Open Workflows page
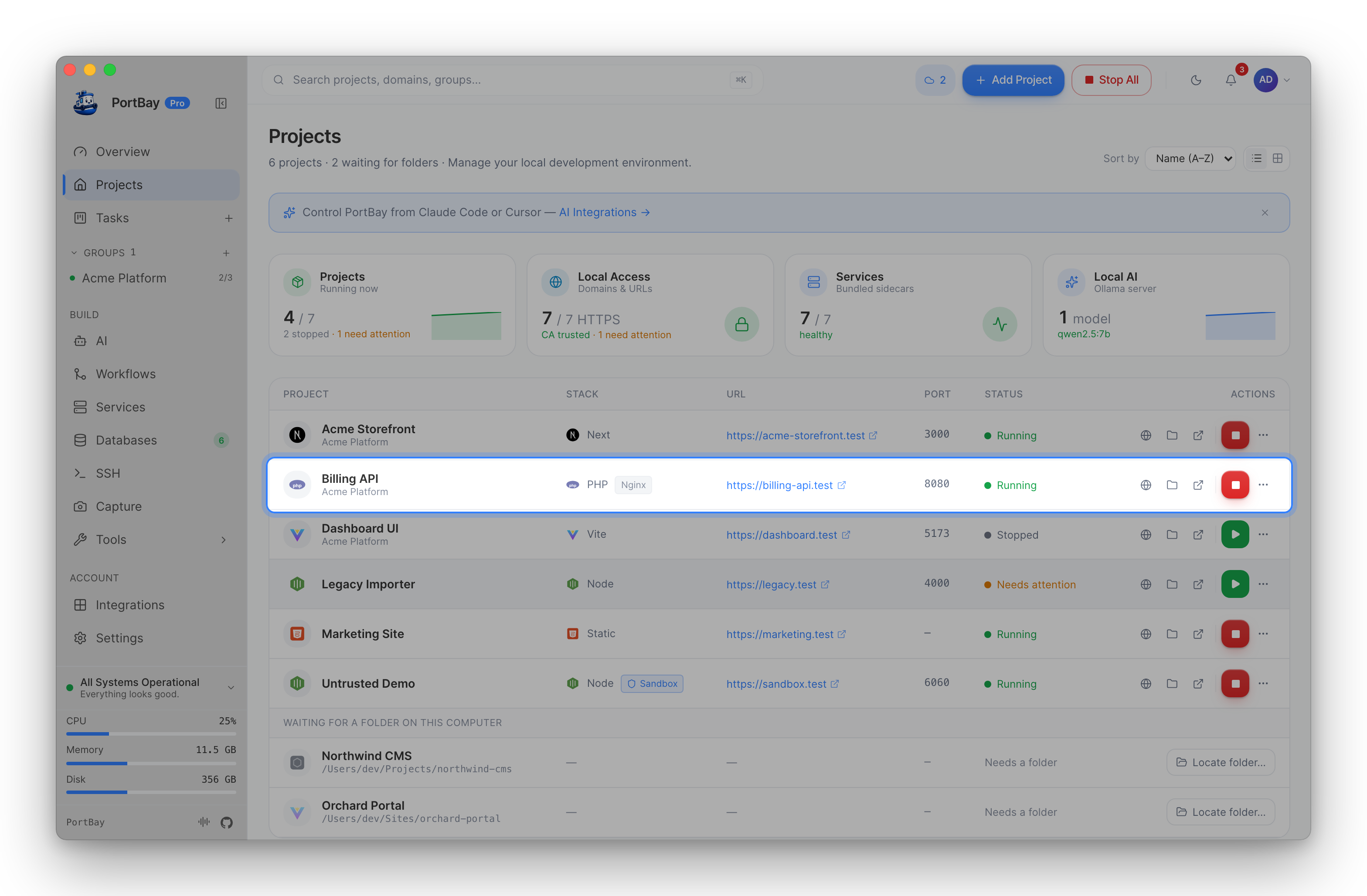 point(151,374)
